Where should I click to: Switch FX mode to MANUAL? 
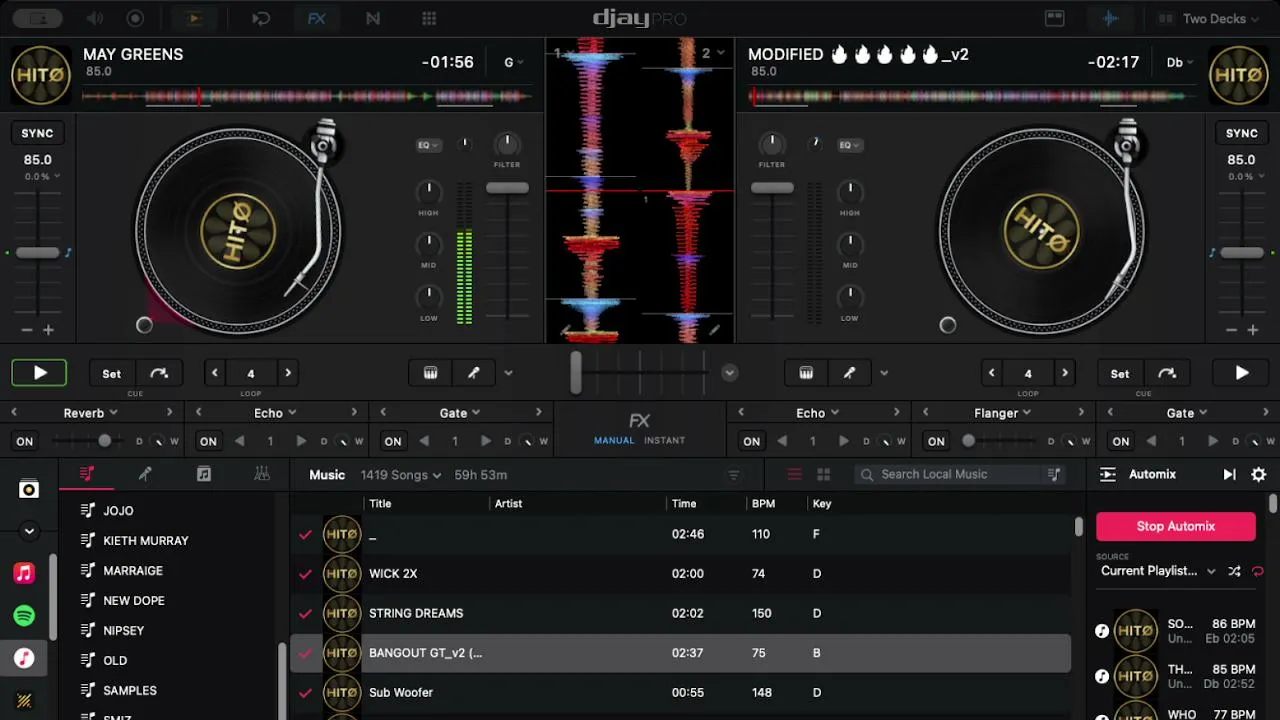pyautogui.click(x=614, y=441)
